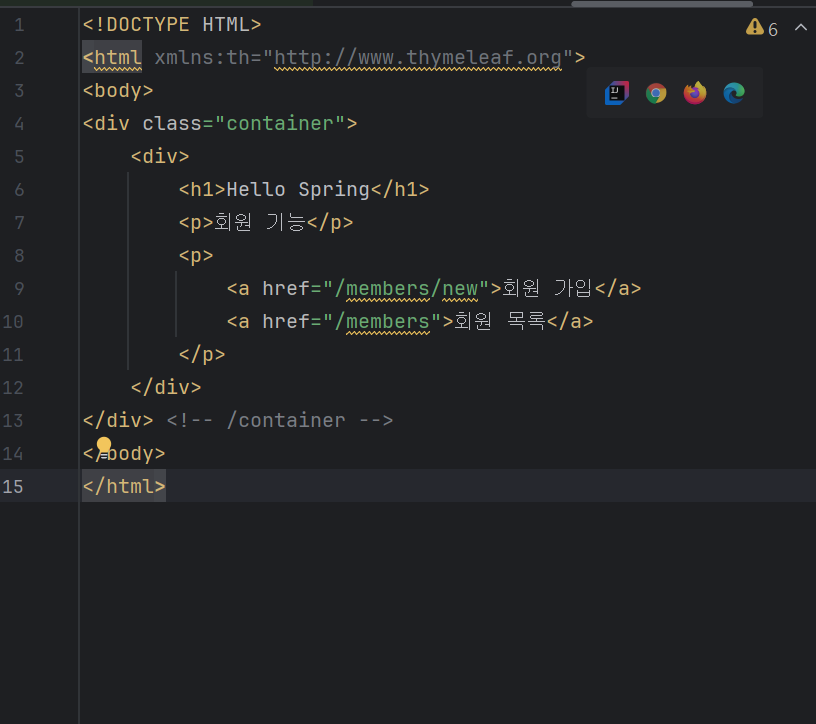The height and width of the screenshot is (724, 816).
Task: Click the /members/new href value
Action: (x=406, y=289)
